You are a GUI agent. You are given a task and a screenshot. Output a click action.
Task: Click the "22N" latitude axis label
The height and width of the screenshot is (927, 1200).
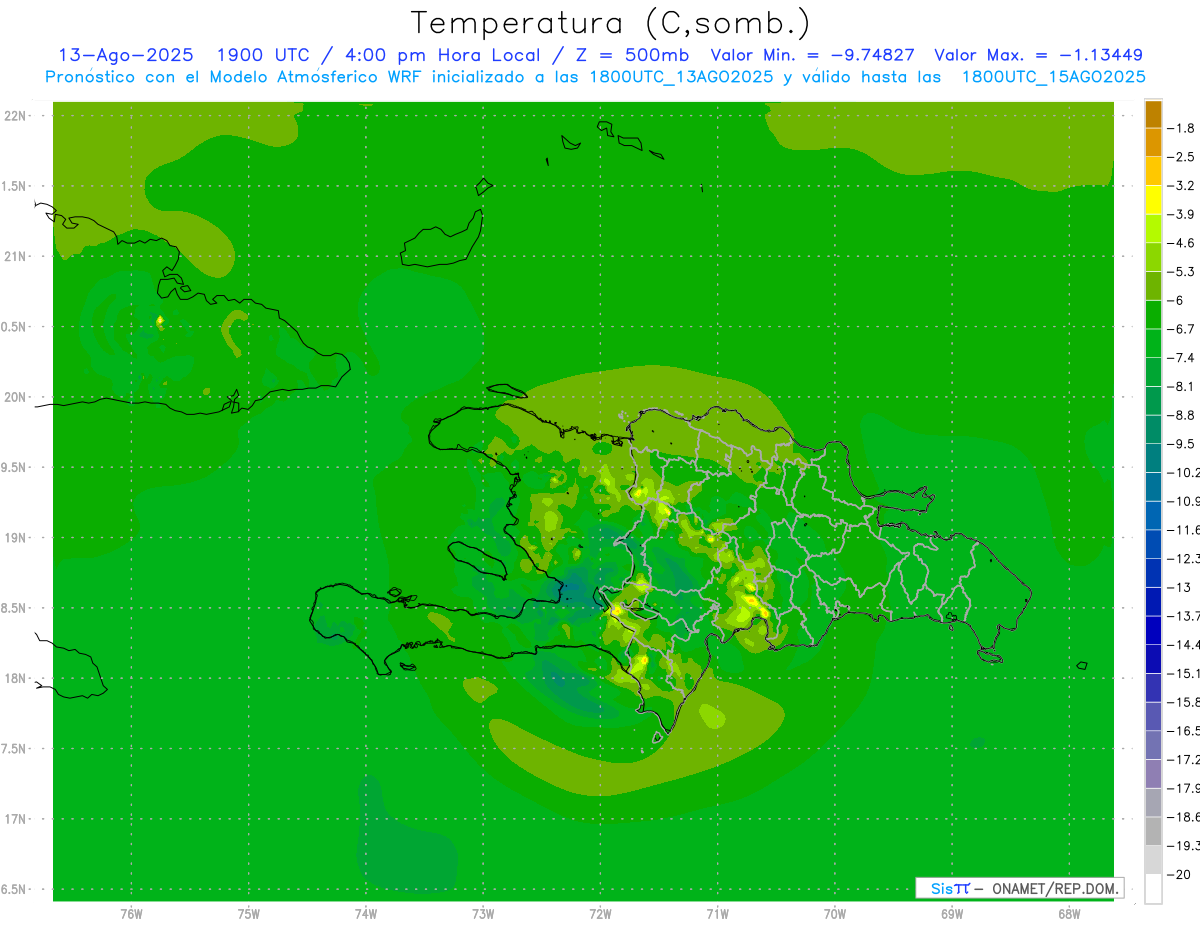click(x=17, y=116)
